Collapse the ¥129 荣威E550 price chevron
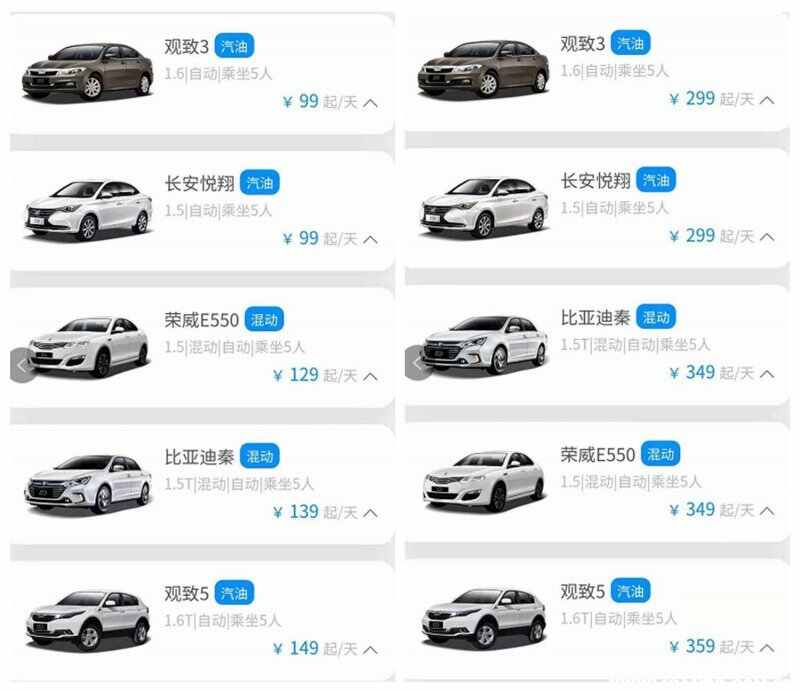The height and width of the screenshot is (693, 800). (370, 377)
